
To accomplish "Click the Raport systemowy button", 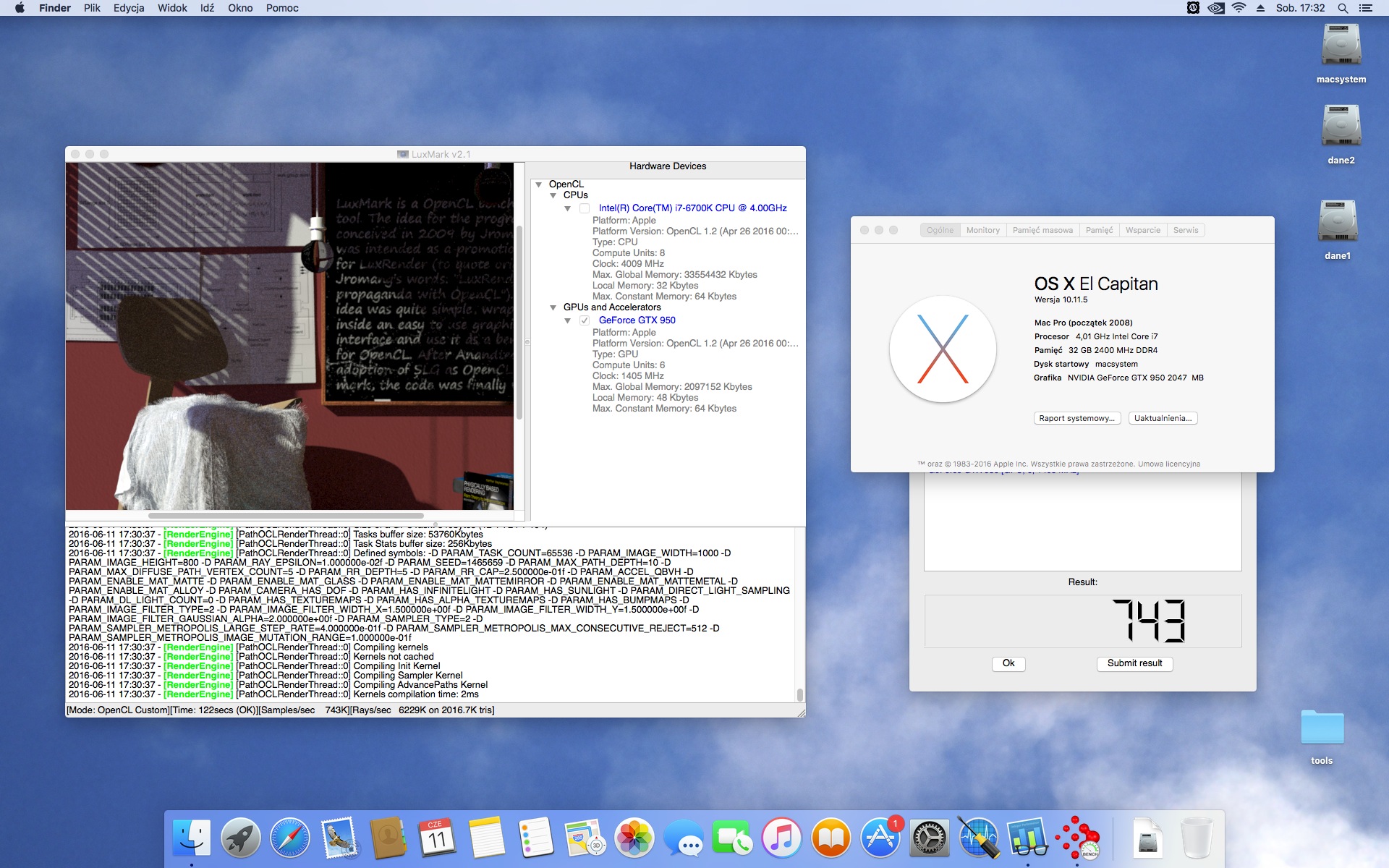I will click(x=1076, y=418).
